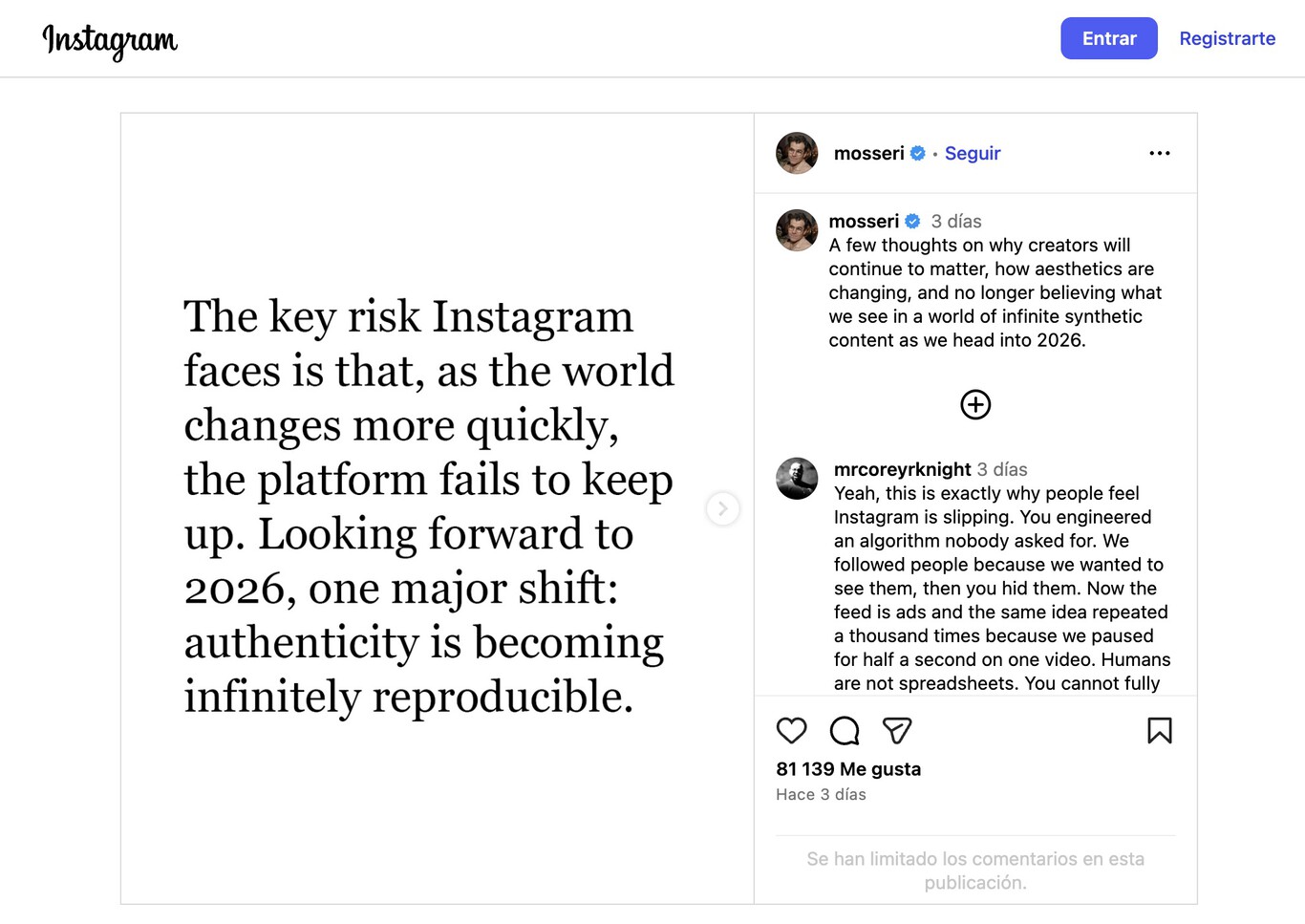The height and width of the screenshot is (924, 1305).
Task: Click the quote slide image text
Action: [x=428, y=506]
